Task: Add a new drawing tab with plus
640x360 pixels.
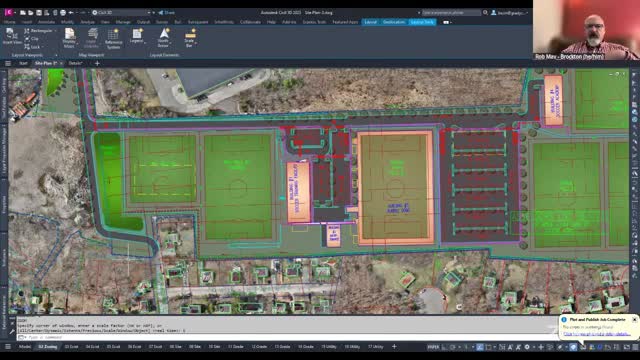Action: click(97, 63)
